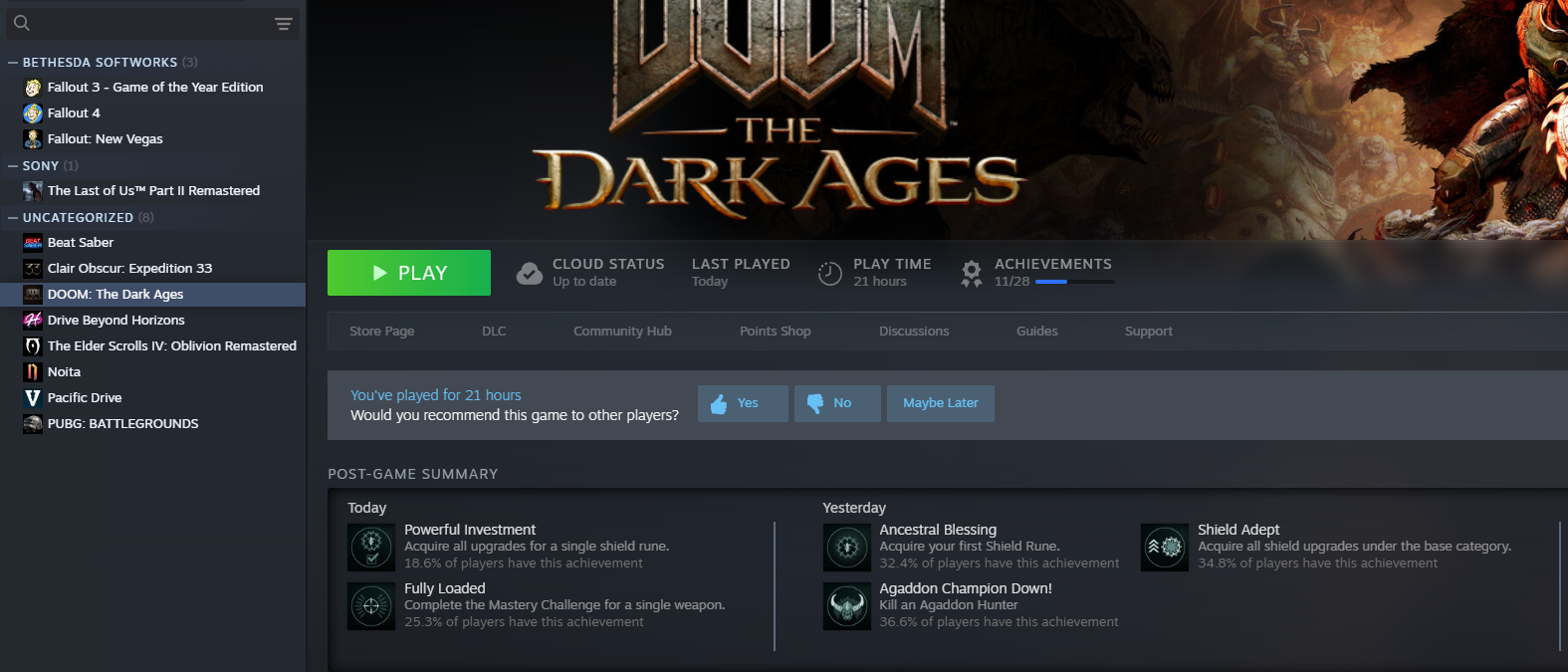
Task: Click The Last of Us Part II icon
Action: (x=33, y=191)
